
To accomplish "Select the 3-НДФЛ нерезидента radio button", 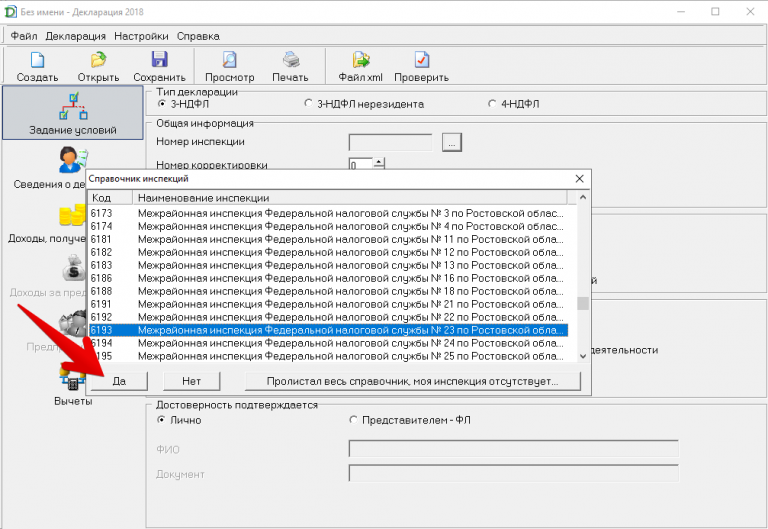I will click(309, 104).
